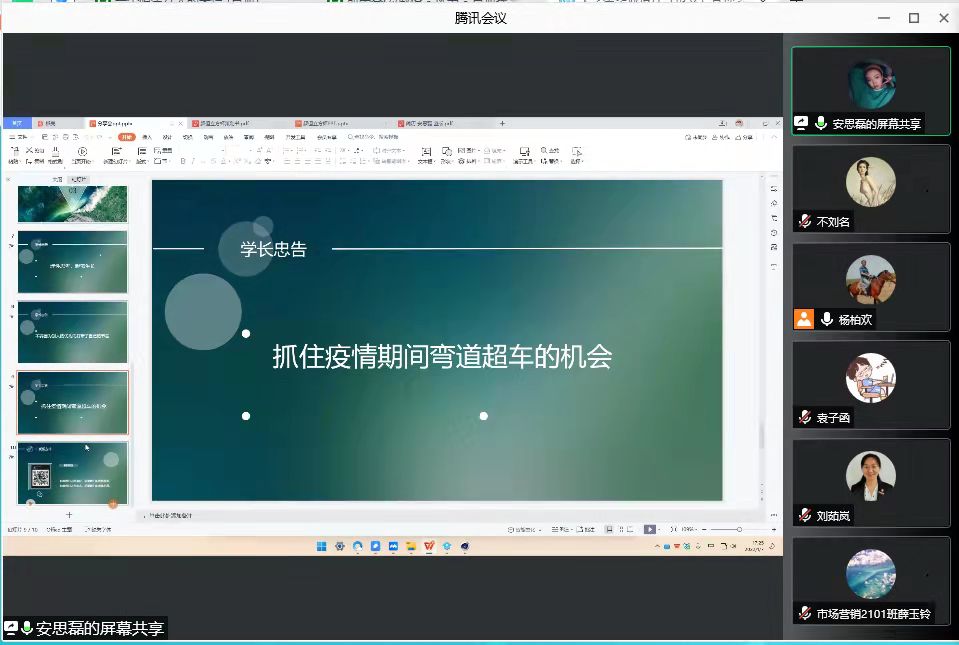The width and height of the screenshot is (959, 645).
Task: Click the add slide plus under thumbnails
Action: pyautogui.click(x=69, y=514)
